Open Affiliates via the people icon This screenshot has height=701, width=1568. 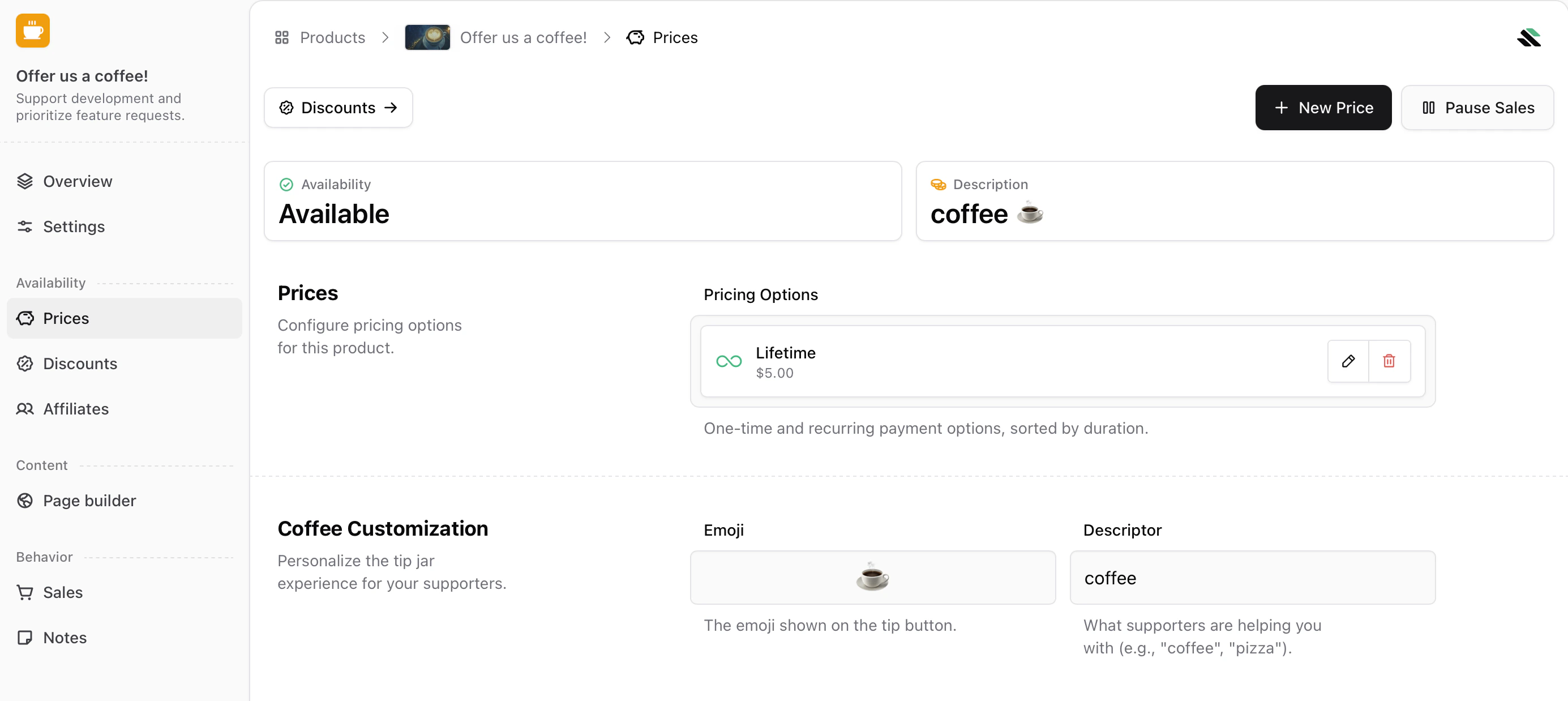point(25,409)
